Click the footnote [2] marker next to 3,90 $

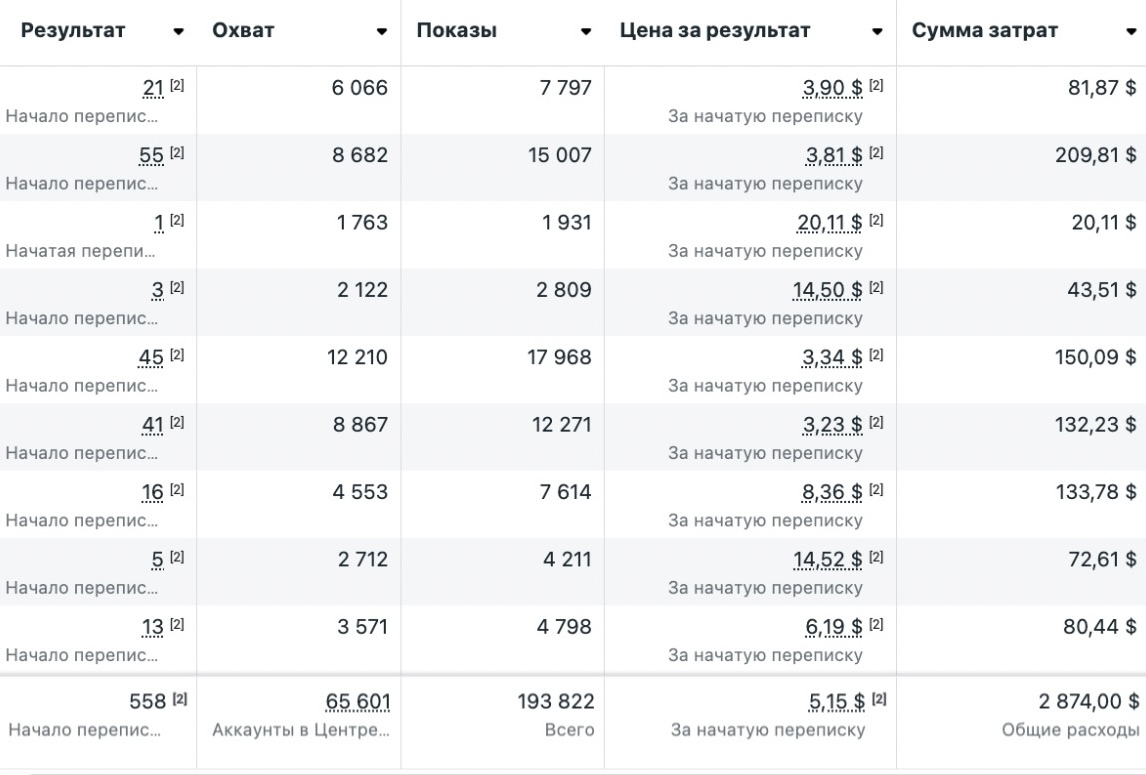click(877, 87)
